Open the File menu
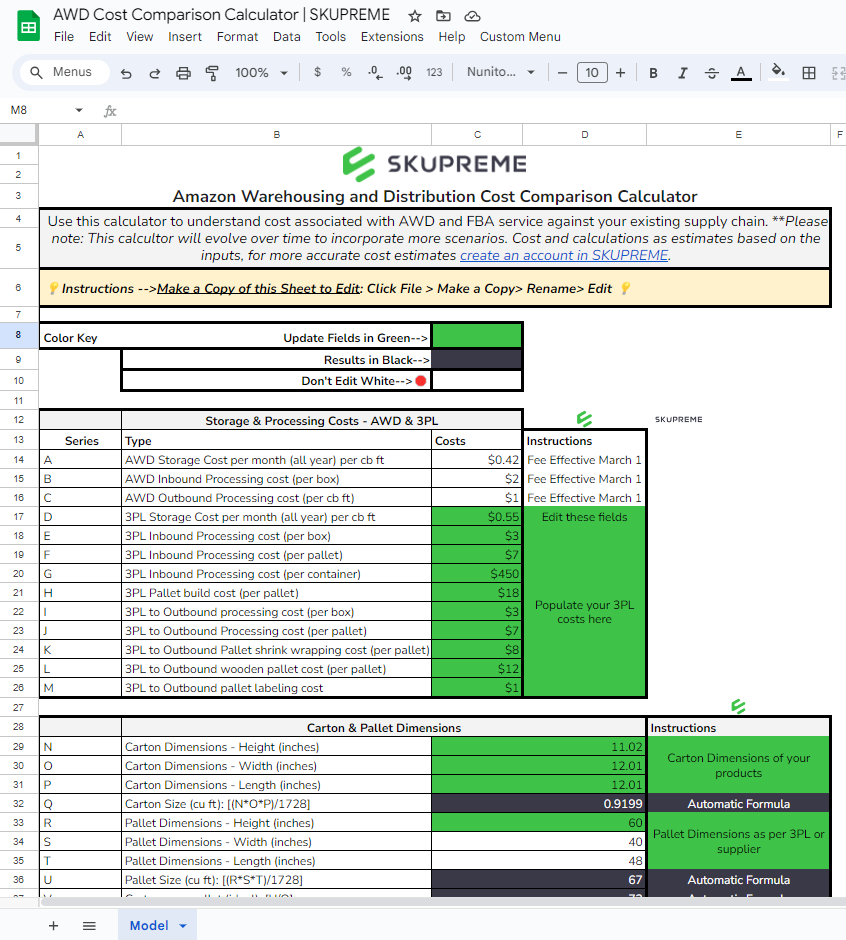846x940 pixels. pos(64,37)
